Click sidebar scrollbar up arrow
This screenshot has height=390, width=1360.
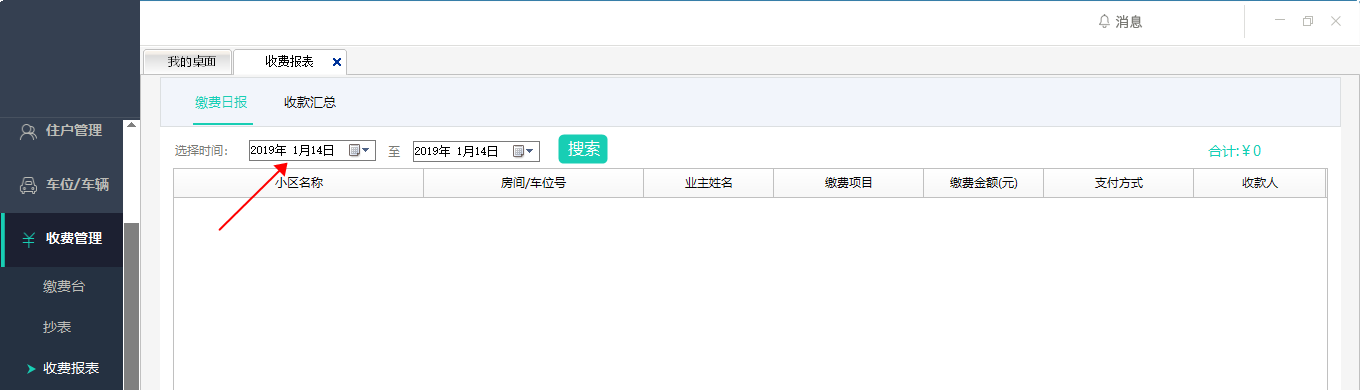[131, 126]
